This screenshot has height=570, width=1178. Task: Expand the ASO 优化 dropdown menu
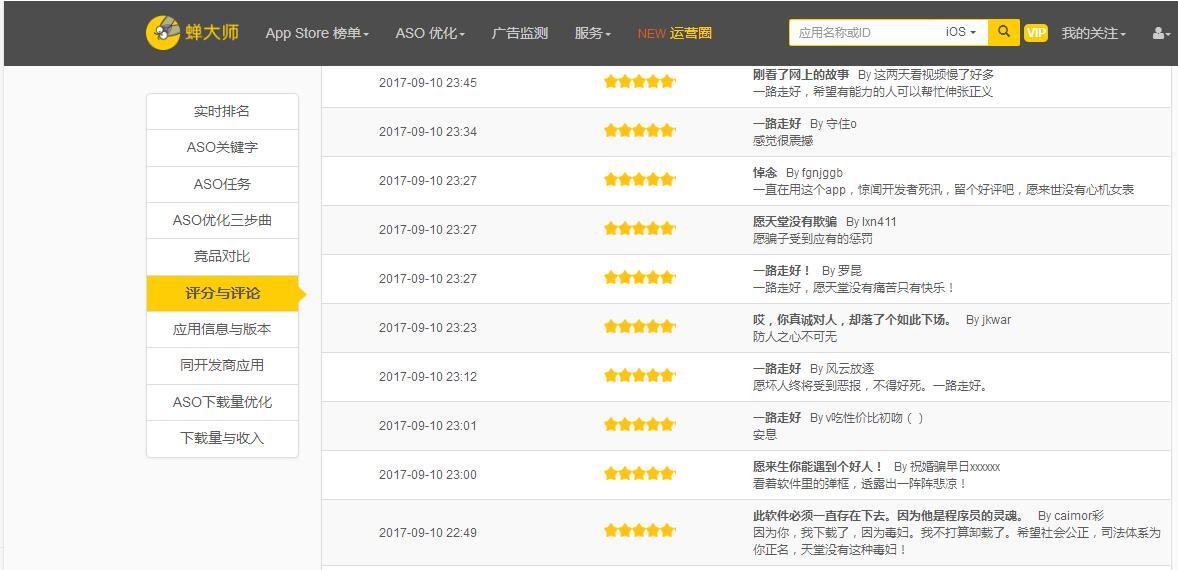pyautogui.click(x=430, y=33)
